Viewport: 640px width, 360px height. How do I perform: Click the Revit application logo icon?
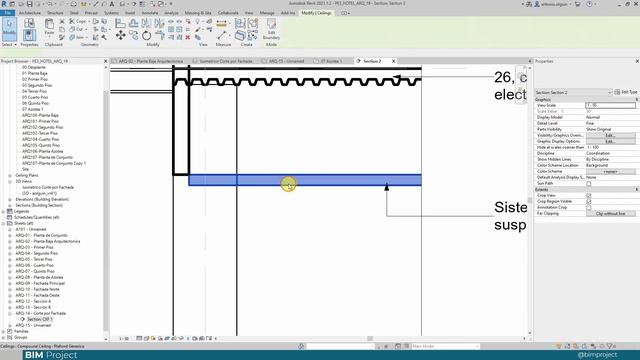point(4,4)
